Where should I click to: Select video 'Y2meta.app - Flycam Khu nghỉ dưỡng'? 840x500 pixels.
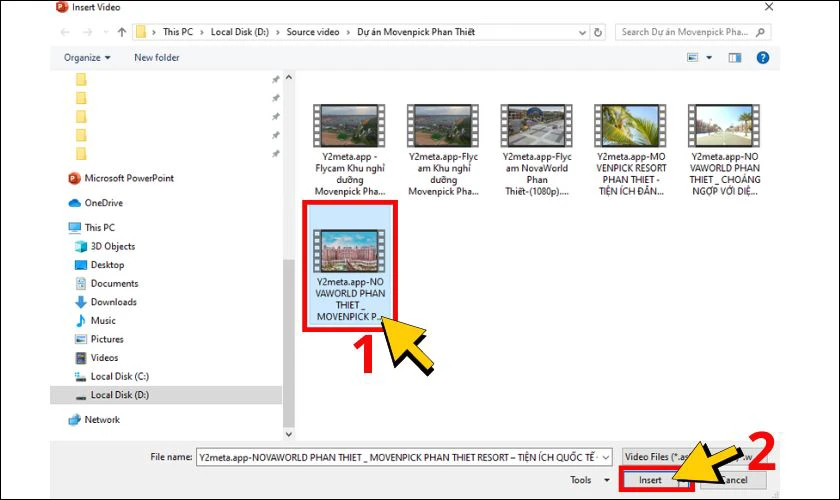350,150
